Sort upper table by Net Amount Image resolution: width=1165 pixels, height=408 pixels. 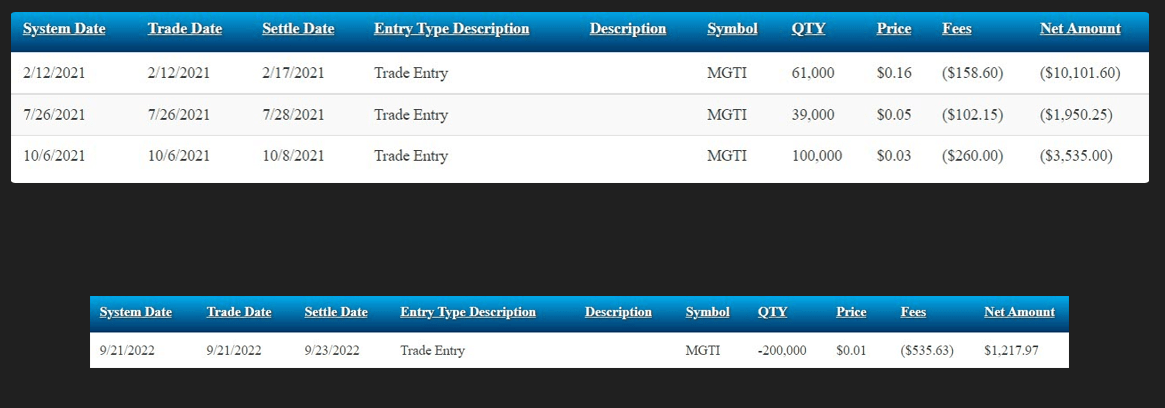pos(1080,29)
